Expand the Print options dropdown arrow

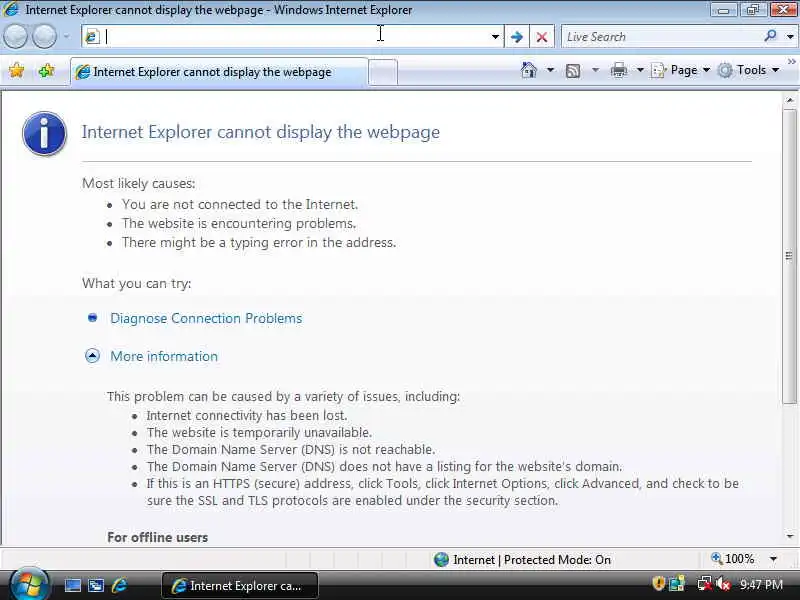[x=640, y=70]
